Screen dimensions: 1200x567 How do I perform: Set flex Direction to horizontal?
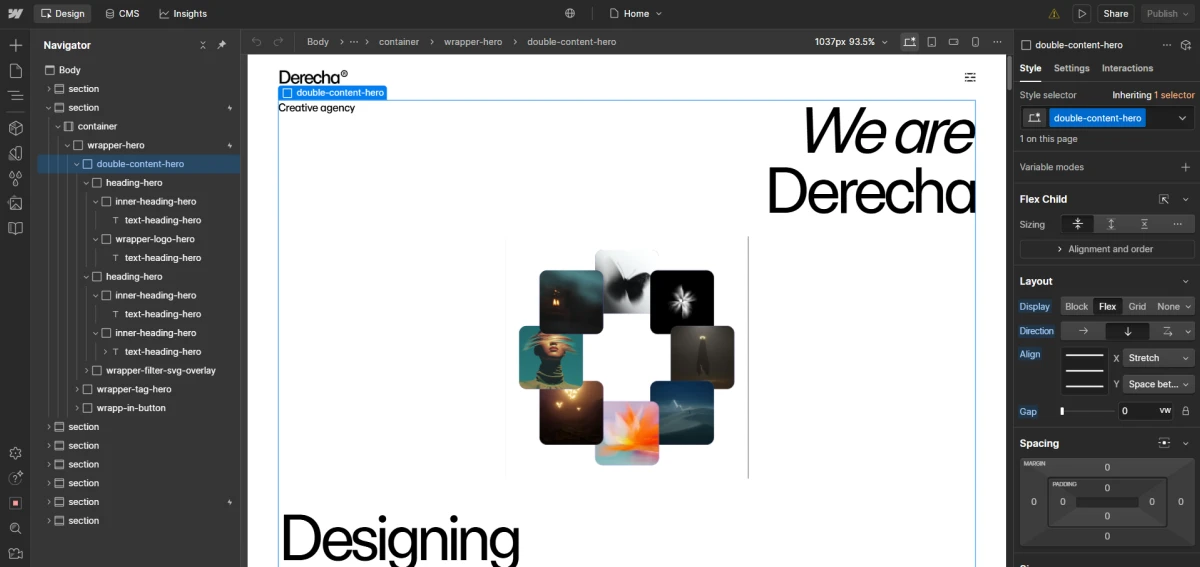[x=1083, y=331]
